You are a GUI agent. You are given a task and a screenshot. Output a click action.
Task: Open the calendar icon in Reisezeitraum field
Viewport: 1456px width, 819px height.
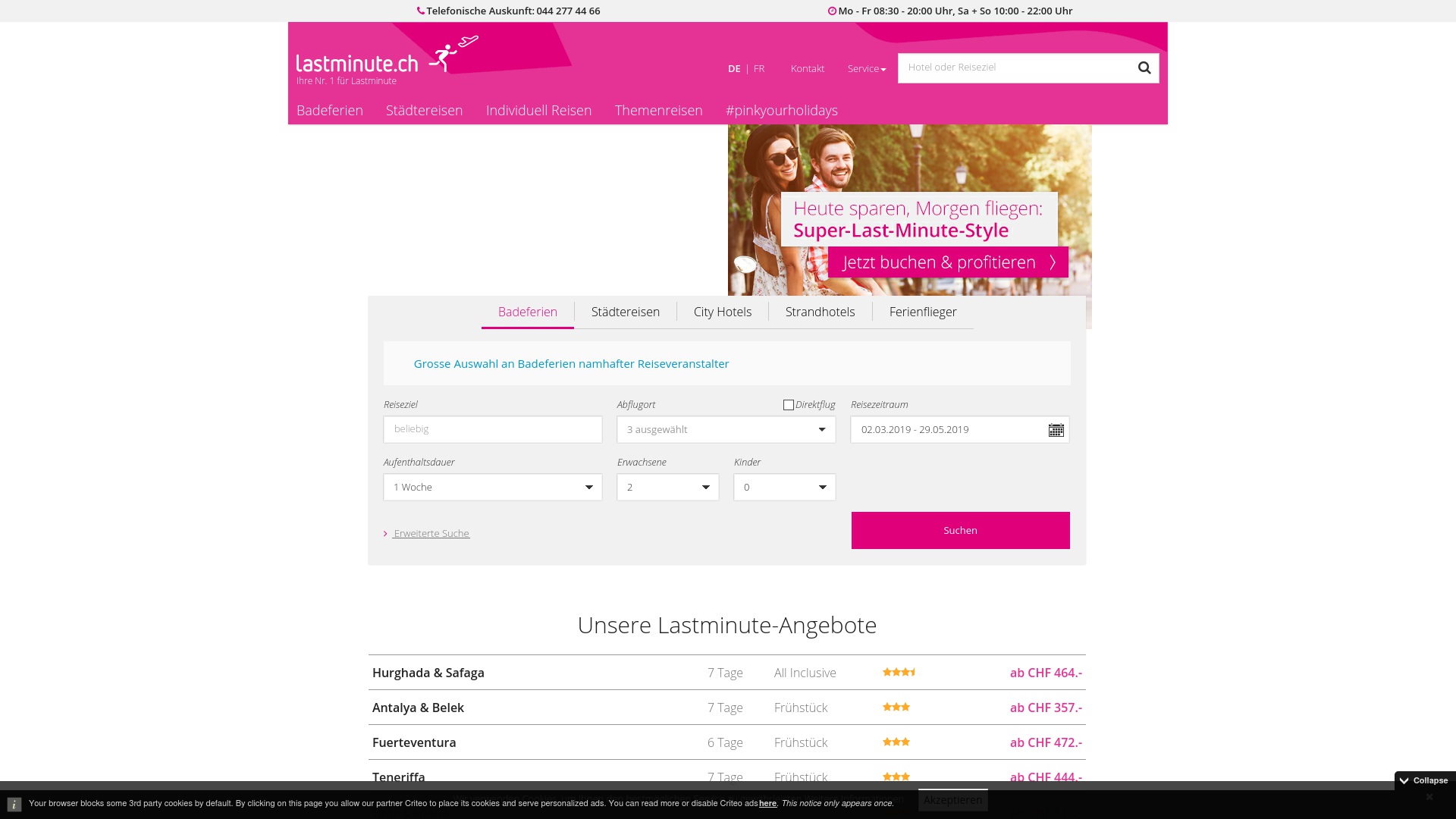1056,430
